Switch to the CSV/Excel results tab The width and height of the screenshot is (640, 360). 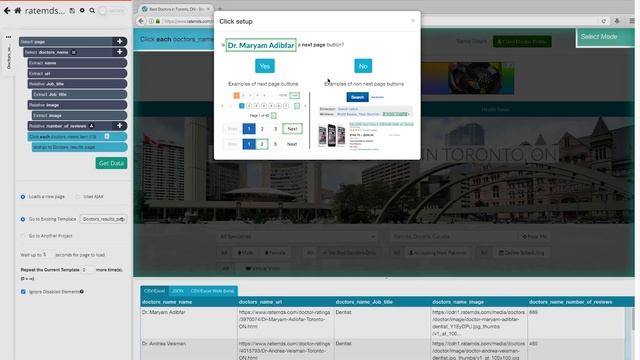[x=154, y=291]
